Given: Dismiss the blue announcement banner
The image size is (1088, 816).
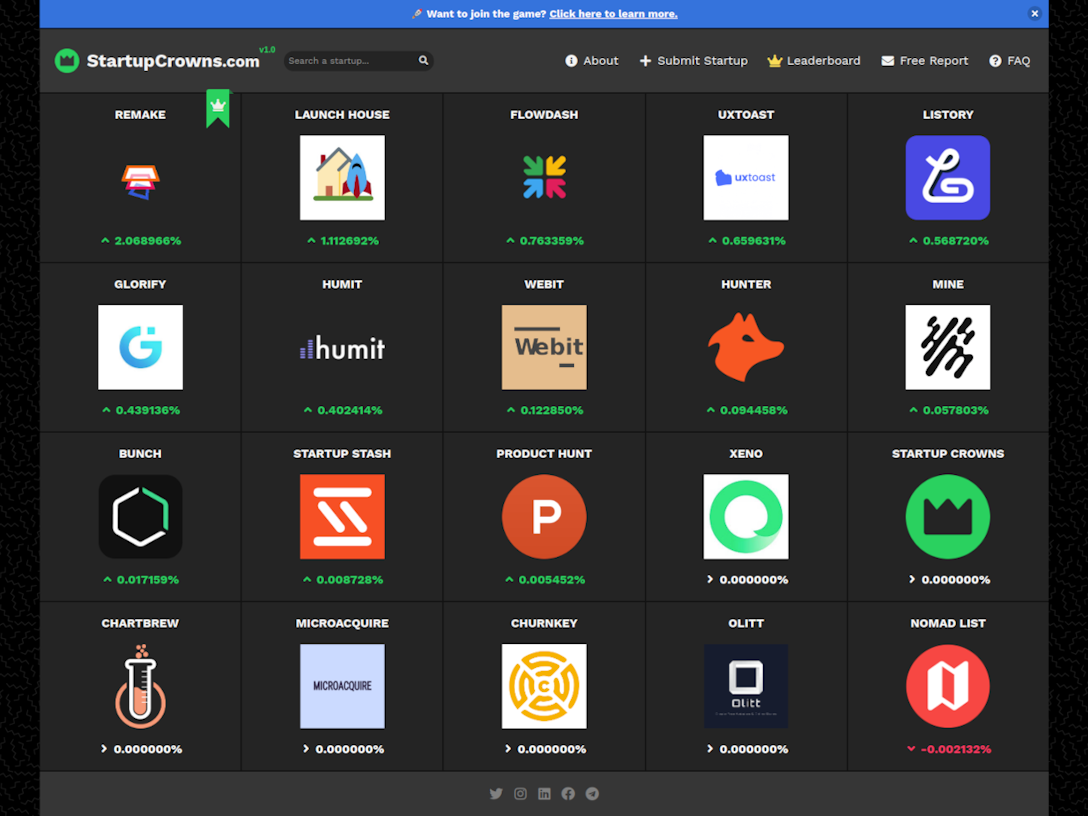Looking at the screenshot, I should pyautogui.click(x=1035, y=14).
